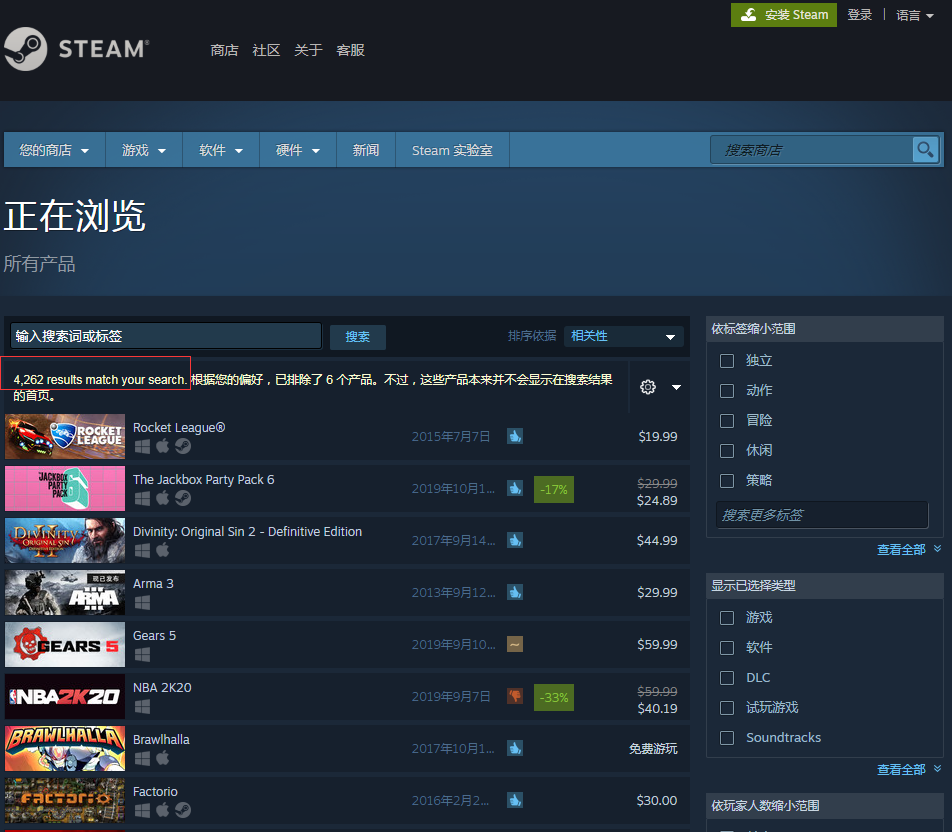
Task: Click review thumb icon for Brawlhalla
Action: [515, 748]
